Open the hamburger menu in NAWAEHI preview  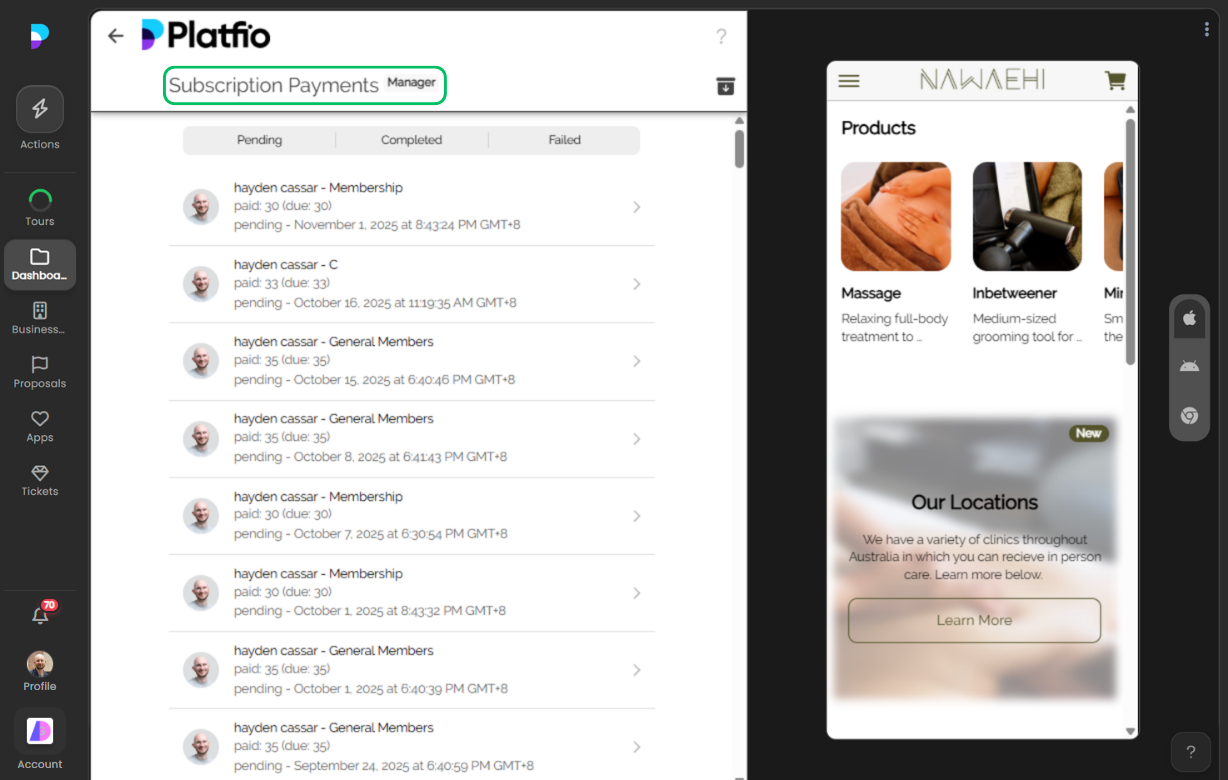click(849, 81)
